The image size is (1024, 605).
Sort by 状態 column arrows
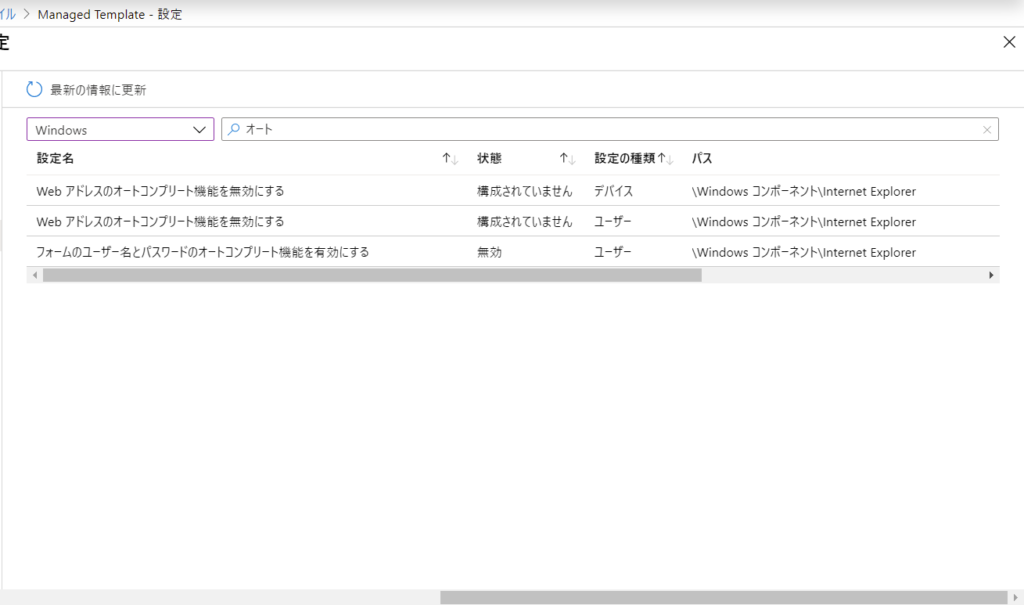(x=567, y=159)
